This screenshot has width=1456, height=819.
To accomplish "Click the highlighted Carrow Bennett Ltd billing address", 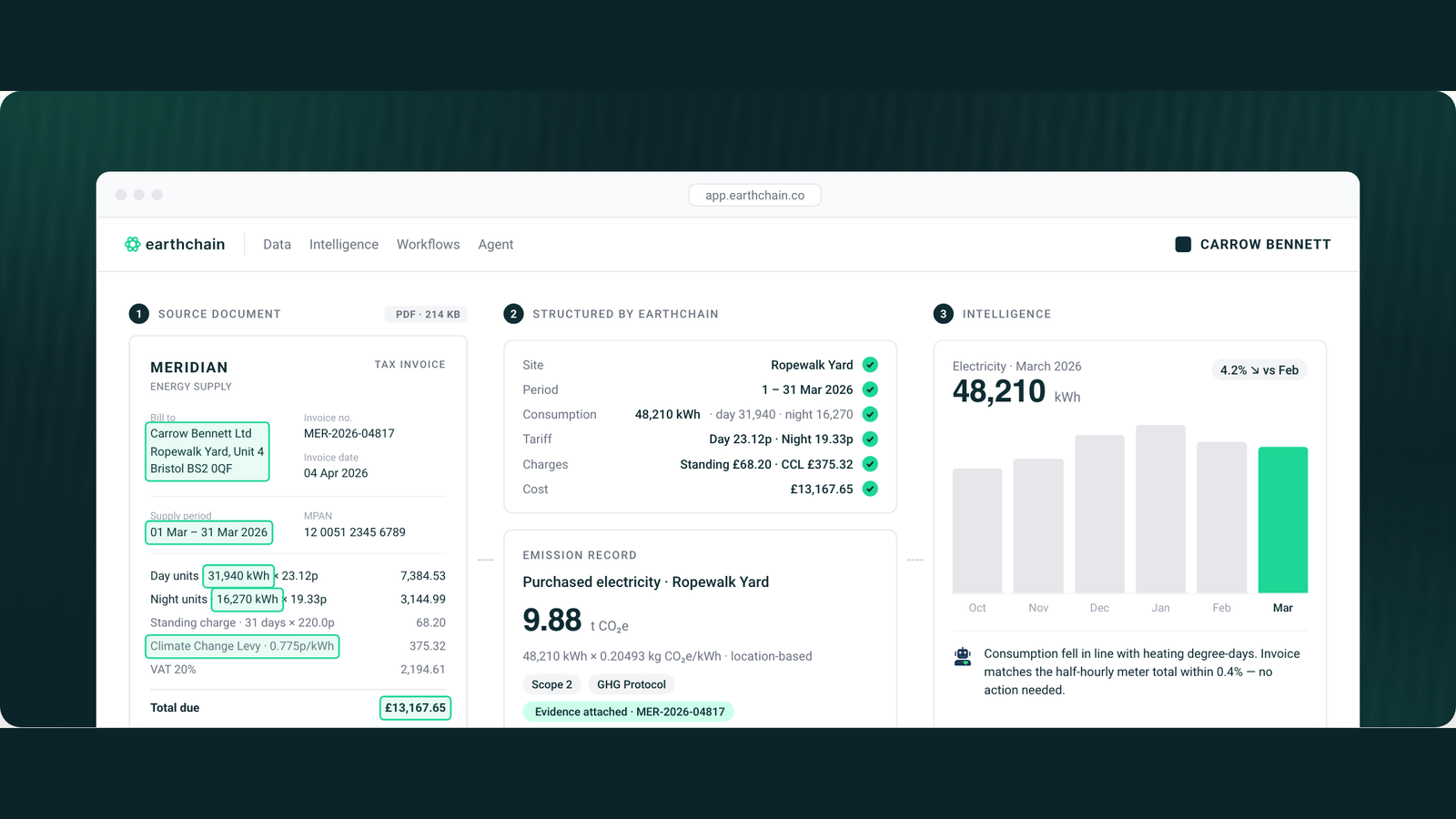I will pyautogui.click(x=207, y=451).
